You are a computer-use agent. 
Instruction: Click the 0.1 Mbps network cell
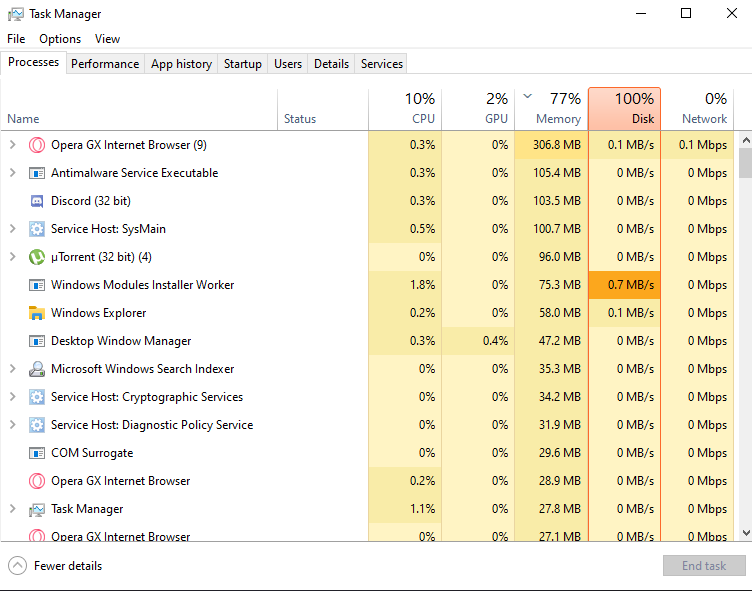(x=697, y=145)
